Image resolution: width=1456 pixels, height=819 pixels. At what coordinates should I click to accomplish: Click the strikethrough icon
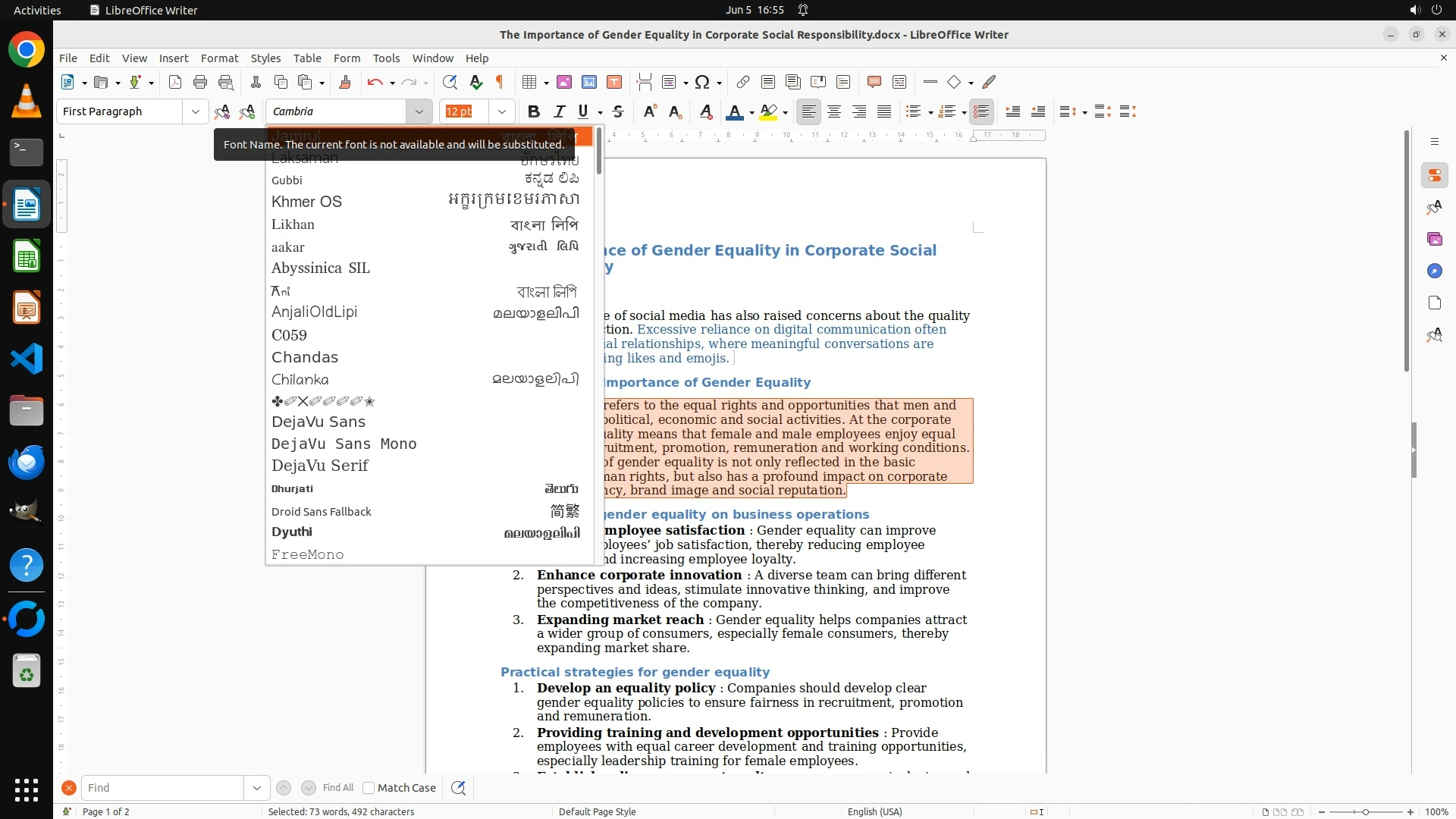tap(618, 111)
